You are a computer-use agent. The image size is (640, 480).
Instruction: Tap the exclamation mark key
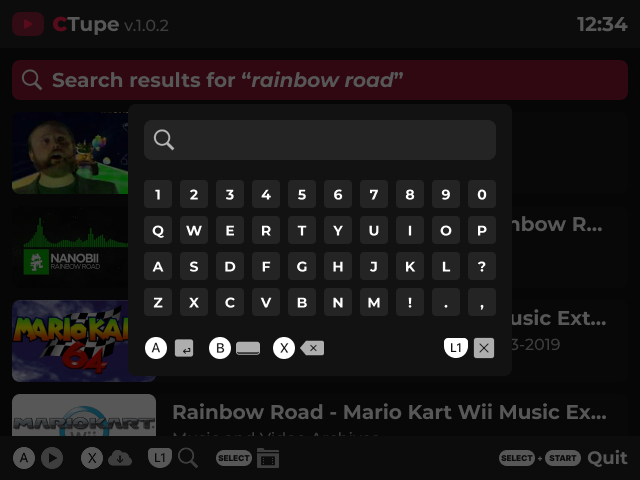point(410,302)
